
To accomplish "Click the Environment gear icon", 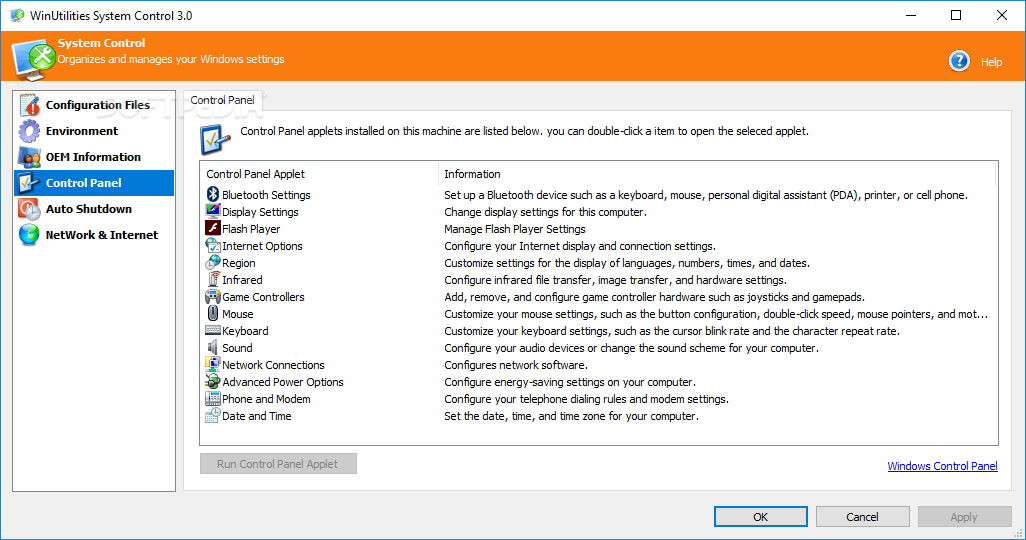I will [29, 131].
